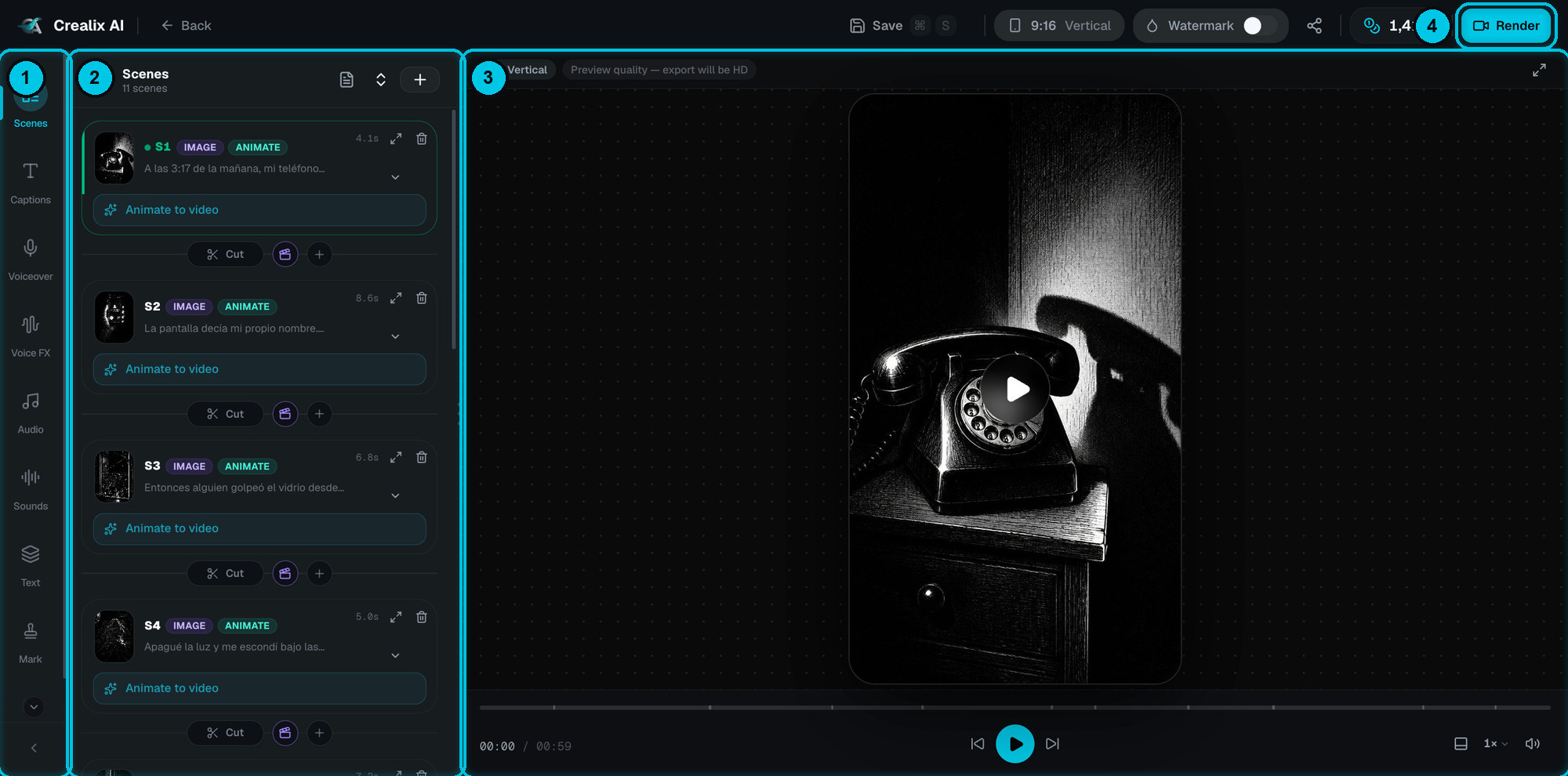Toggle the ANIMATE tag on scene S3

[x=247, y=466]
